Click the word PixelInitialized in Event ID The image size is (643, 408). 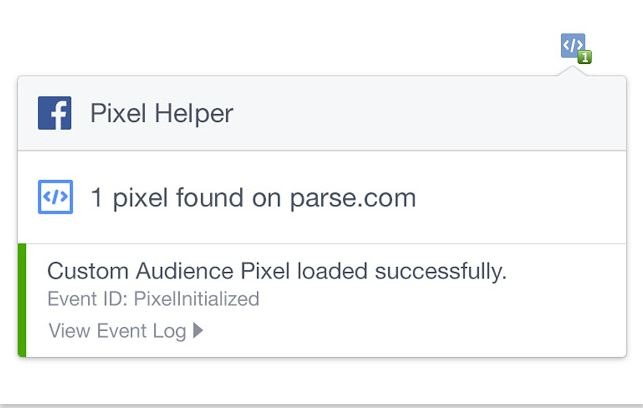tap(196, 299)
